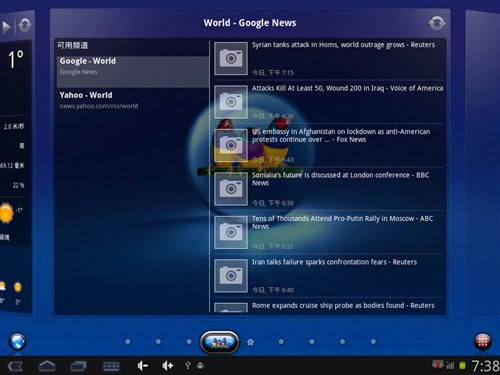
Task: Lower volume with the speaker minus icon
Action: tap(142, 366)
